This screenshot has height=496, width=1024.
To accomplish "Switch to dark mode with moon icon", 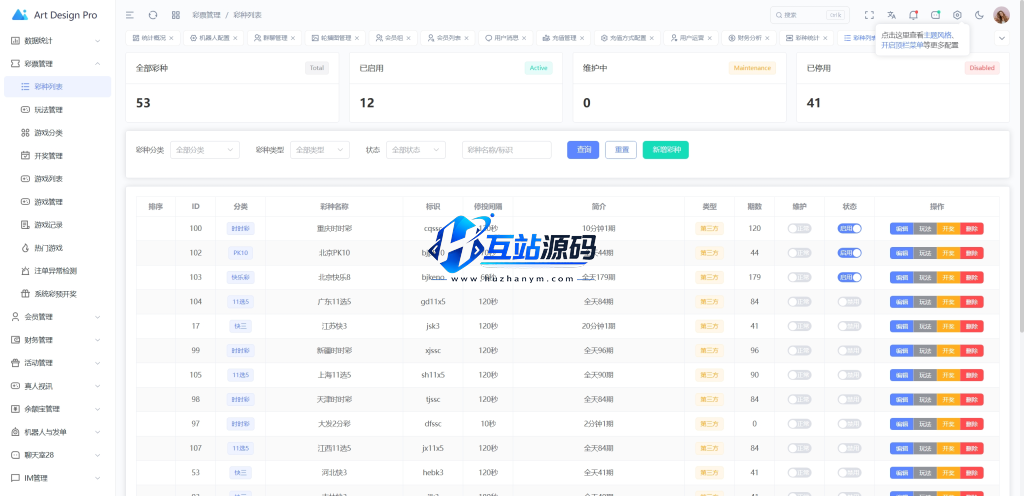I will point(979,15).
